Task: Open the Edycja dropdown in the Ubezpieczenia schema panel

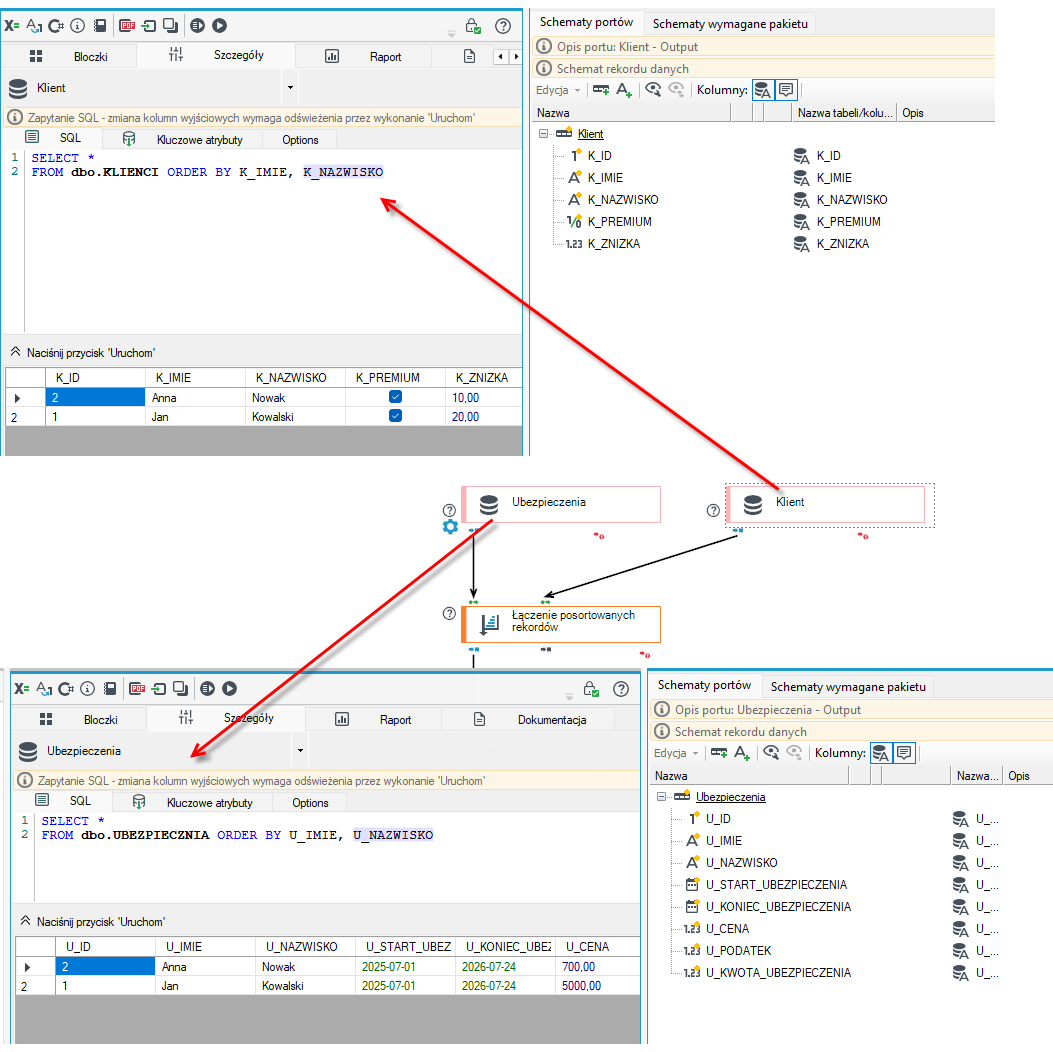Action: [x=676, y=753]
